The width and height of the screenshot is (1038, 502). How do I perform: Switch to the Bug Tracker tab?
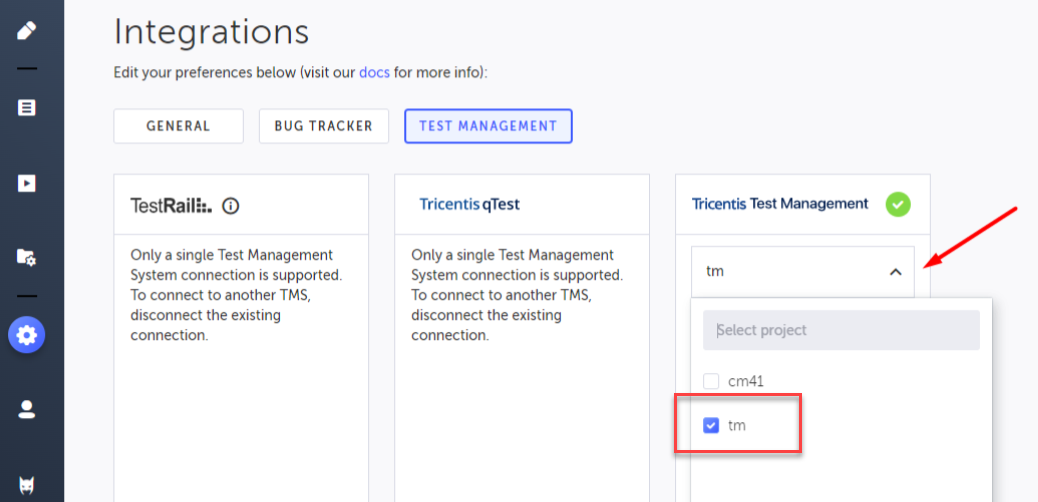(324, 126)
